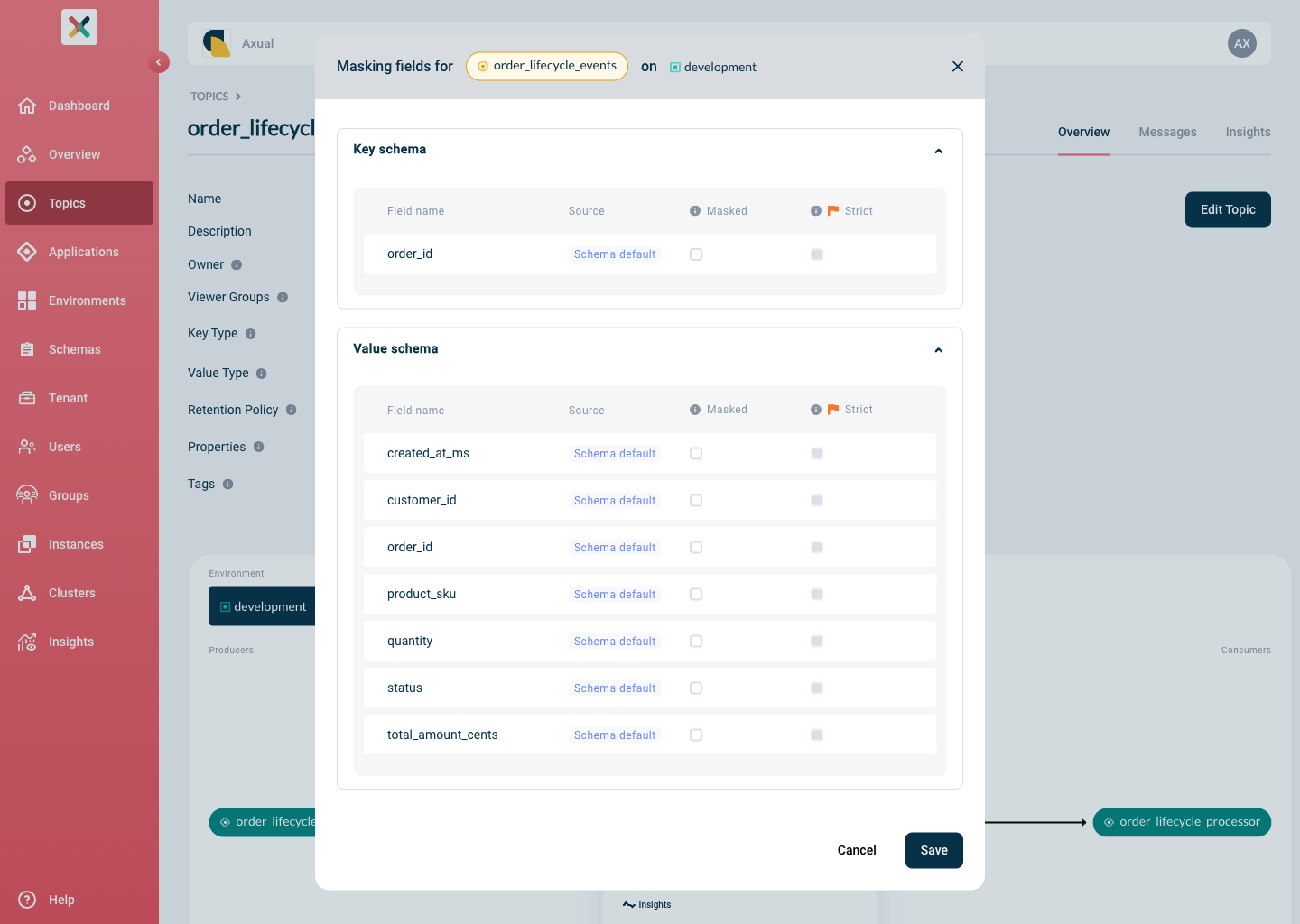Viewport: 1300px width, 924px height.
Task: Click the Schema default tag for status
Action: coord(615,688)
